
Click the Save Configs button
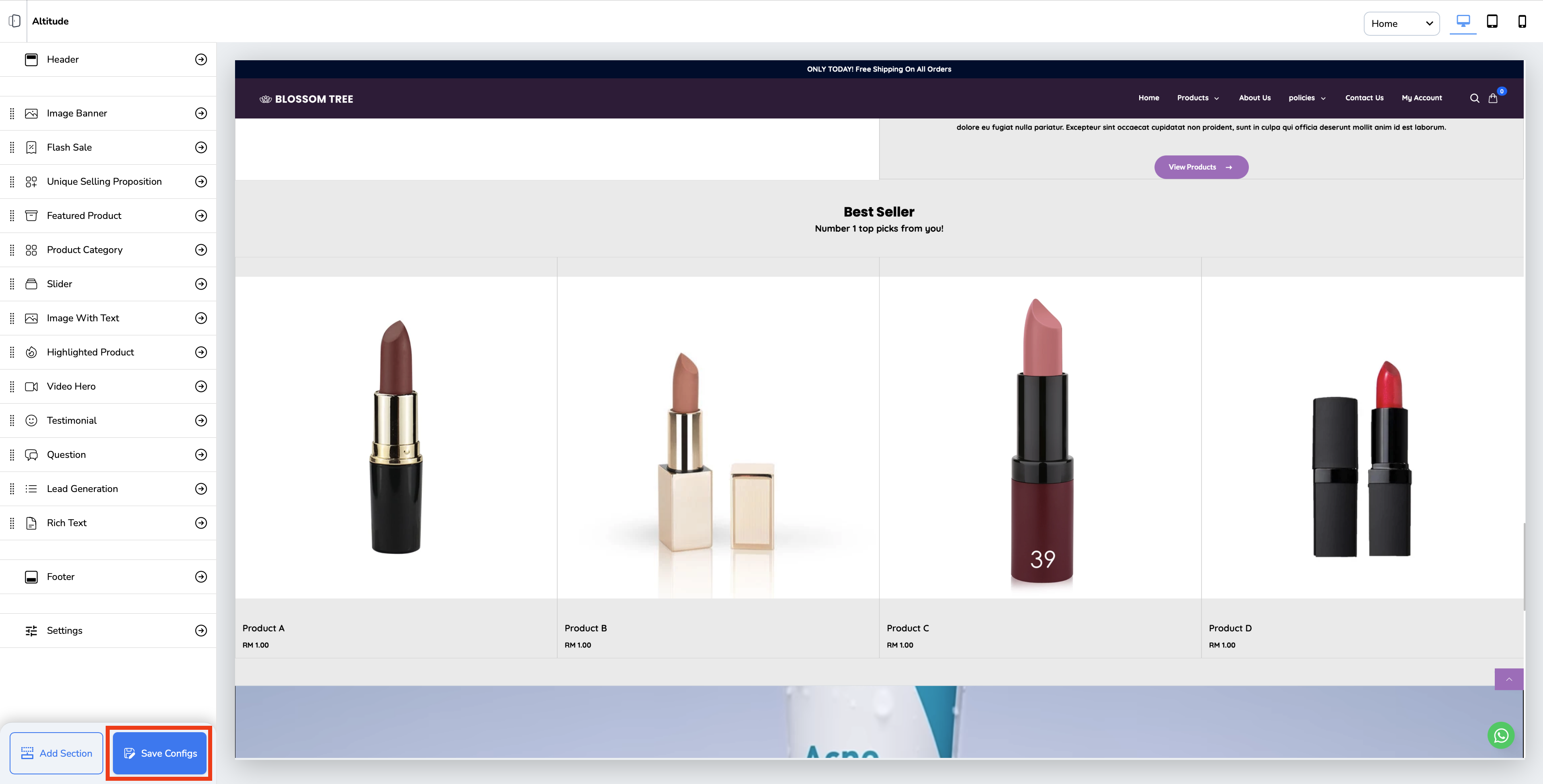tap(160, 753)
